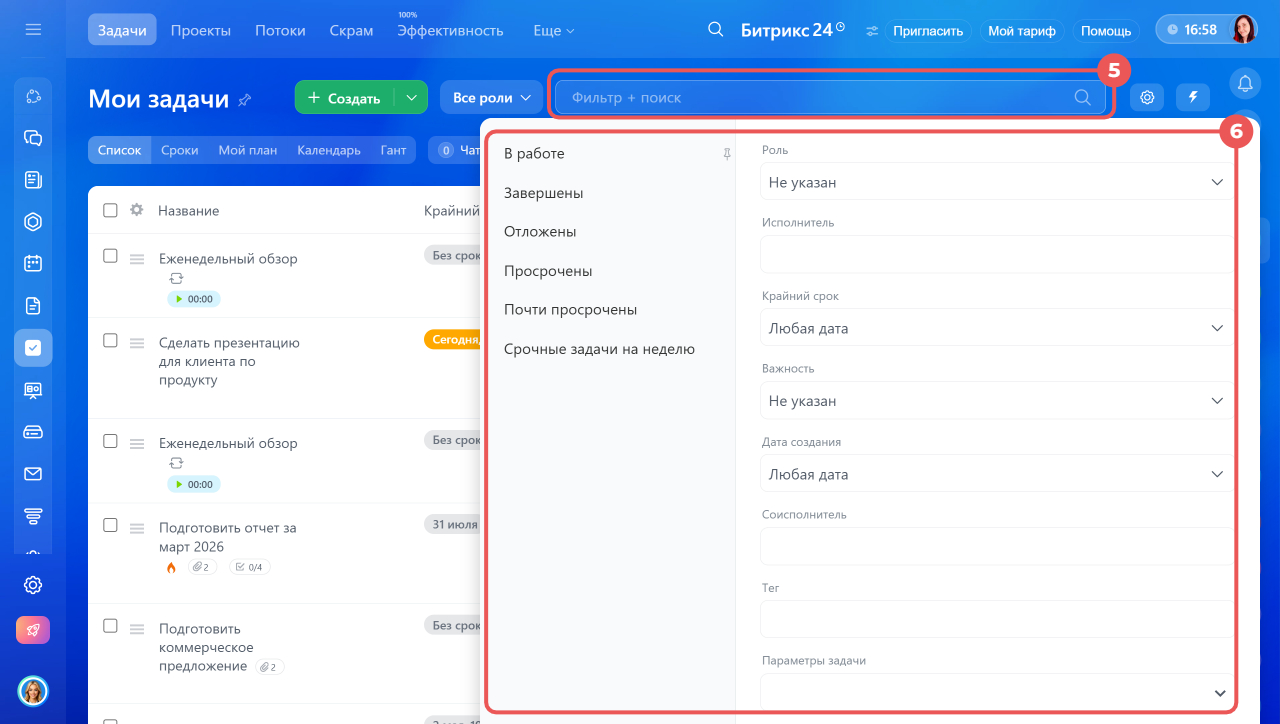Click the notifications bell icon

point(1245,82)
